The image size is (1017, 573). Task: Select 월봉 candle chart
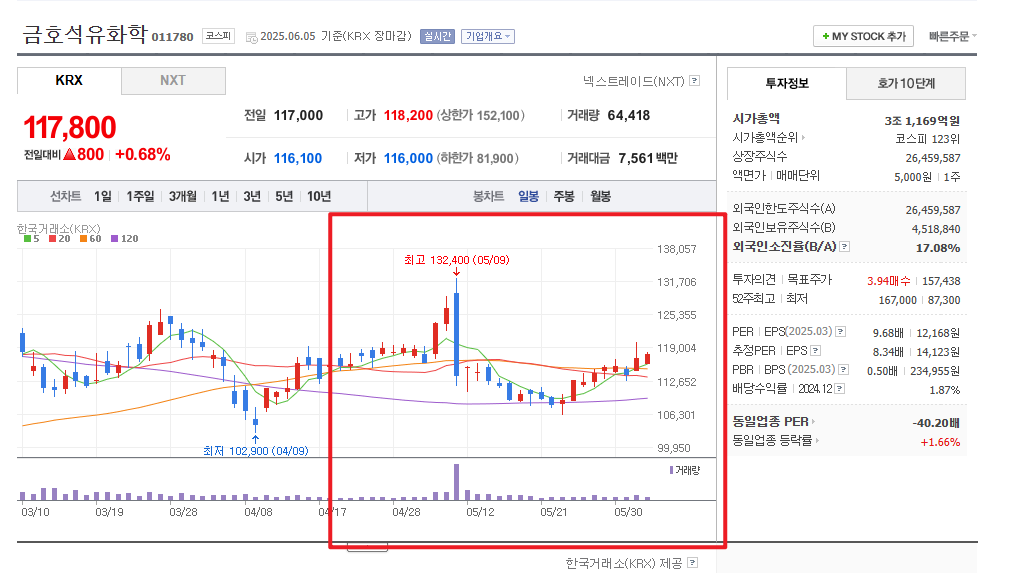tap(601, 196)
